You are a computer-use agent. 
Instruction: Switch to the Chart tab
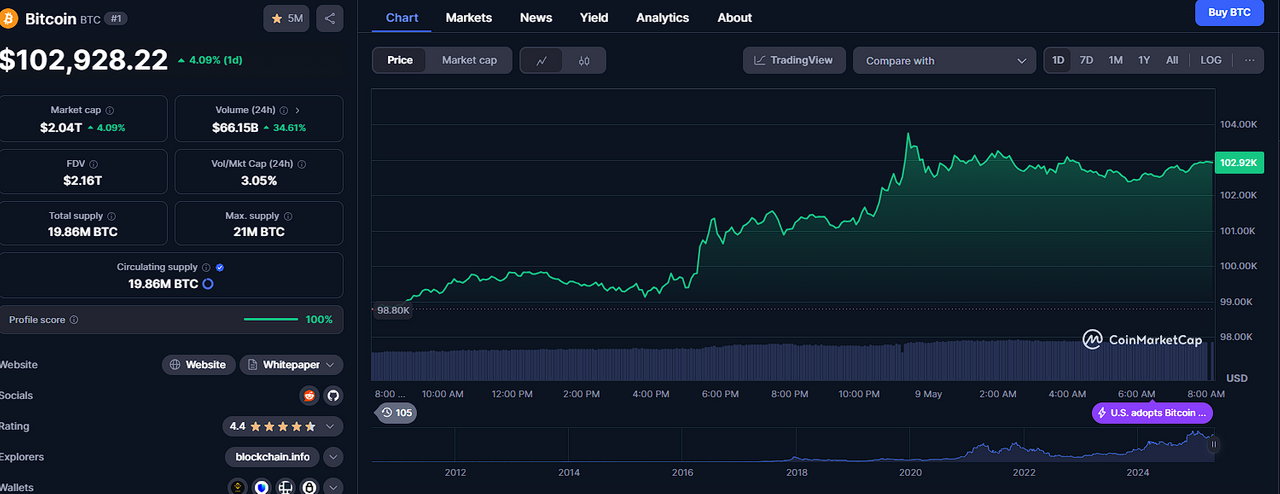coord(402,17)
